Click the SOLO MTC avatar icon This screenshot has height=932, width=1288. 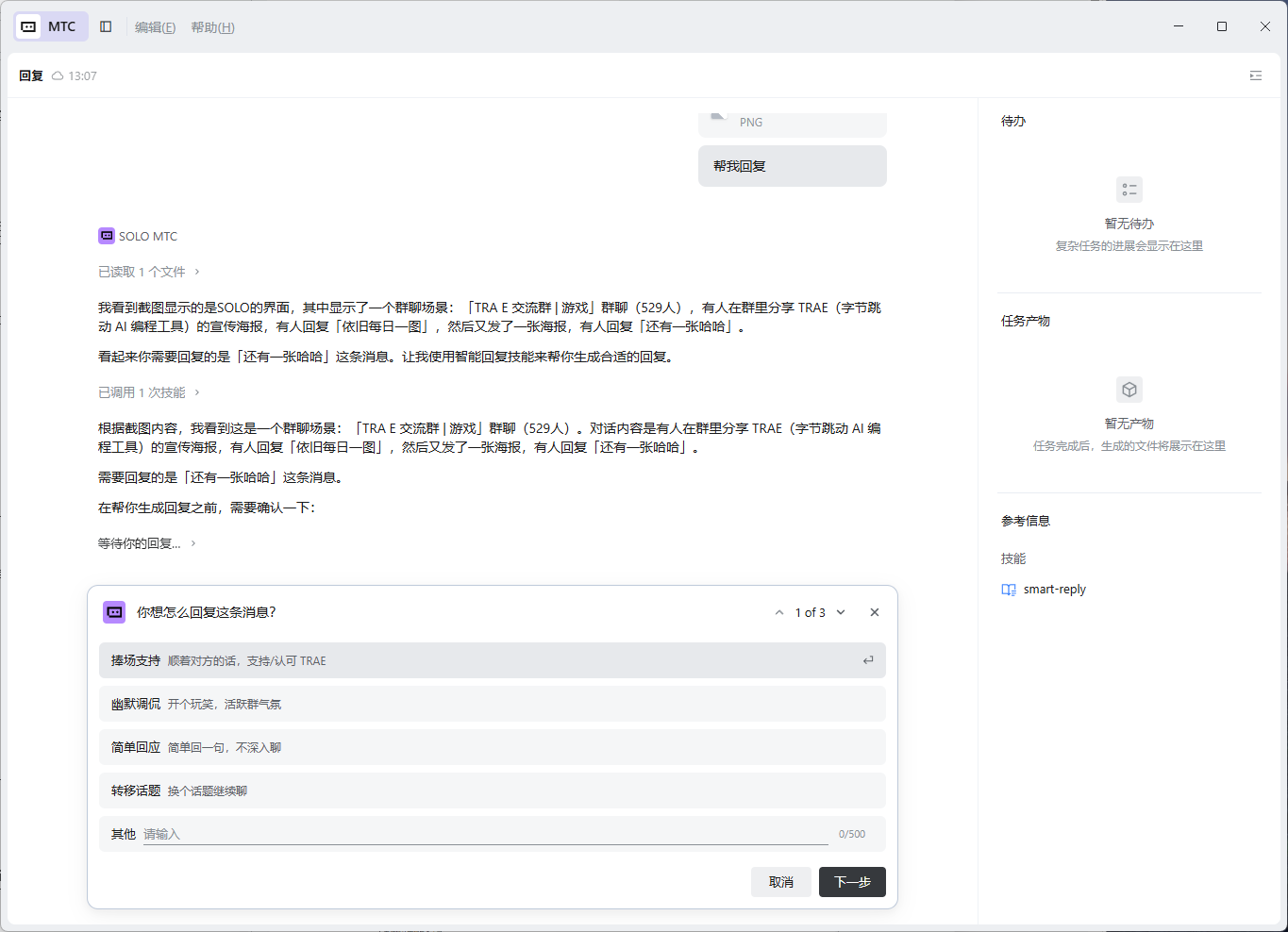click(107, 236)
